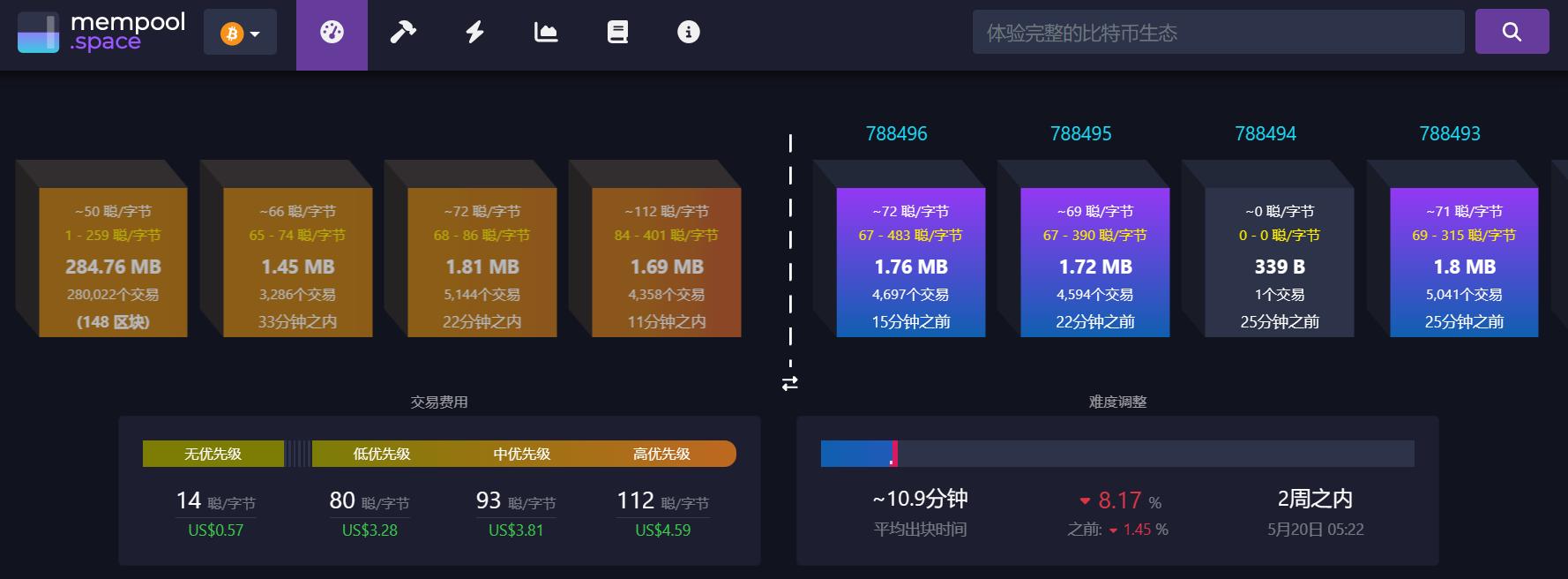1568x579 pixels.
Task: Focus the Bitcoin explorer search field
Action: pyautogui.click(x=1217, y=33)
